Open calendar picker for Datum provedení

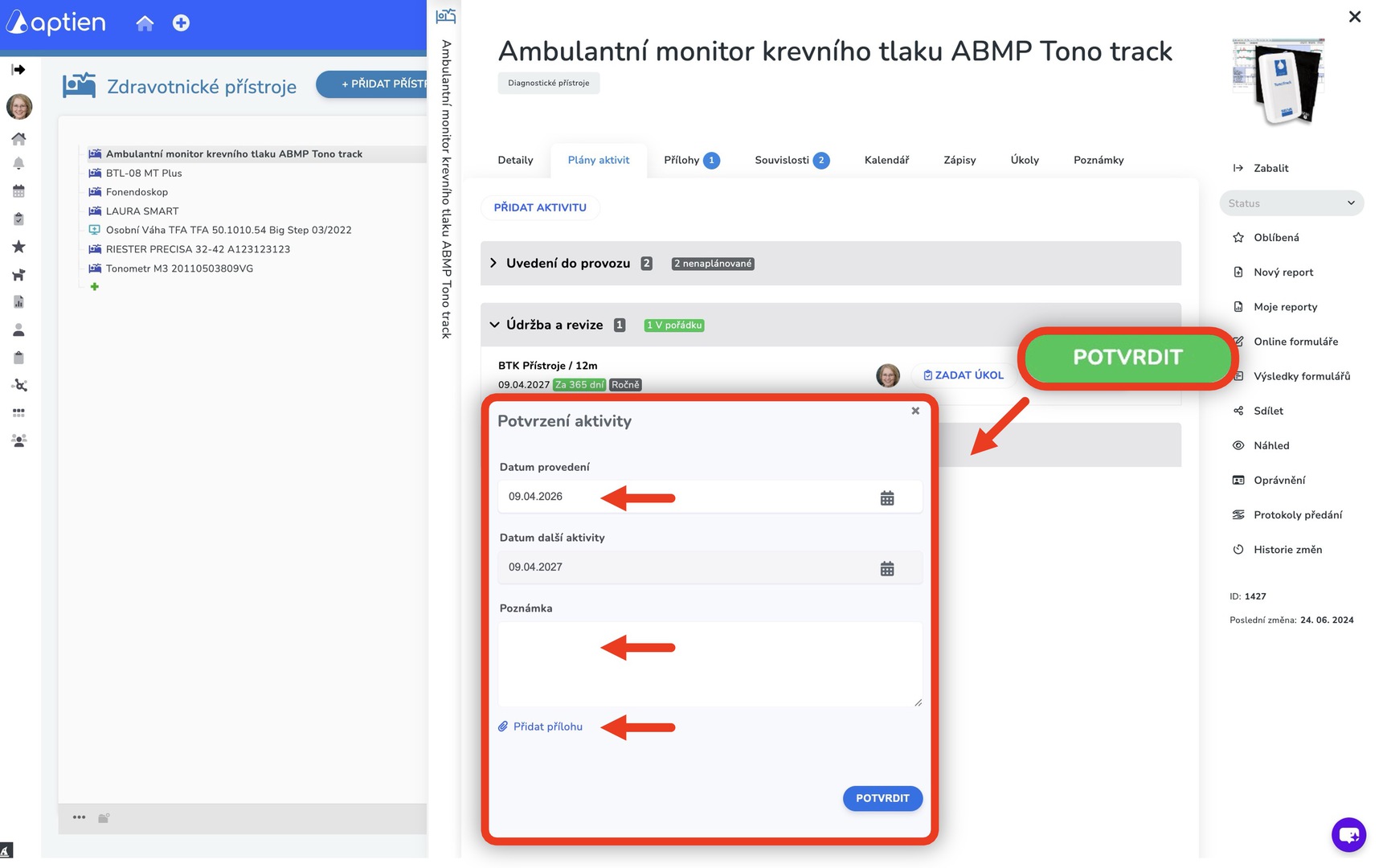(886, 497)
